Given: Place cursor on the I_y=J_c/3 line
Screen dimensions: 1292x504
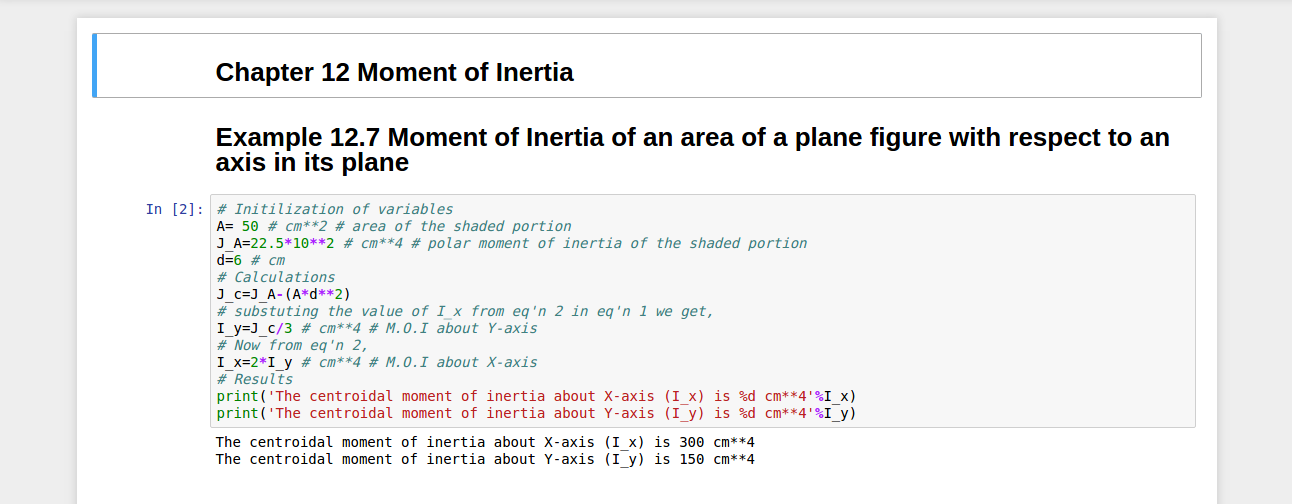Looking at the screenshot, I should coord(254,328).
